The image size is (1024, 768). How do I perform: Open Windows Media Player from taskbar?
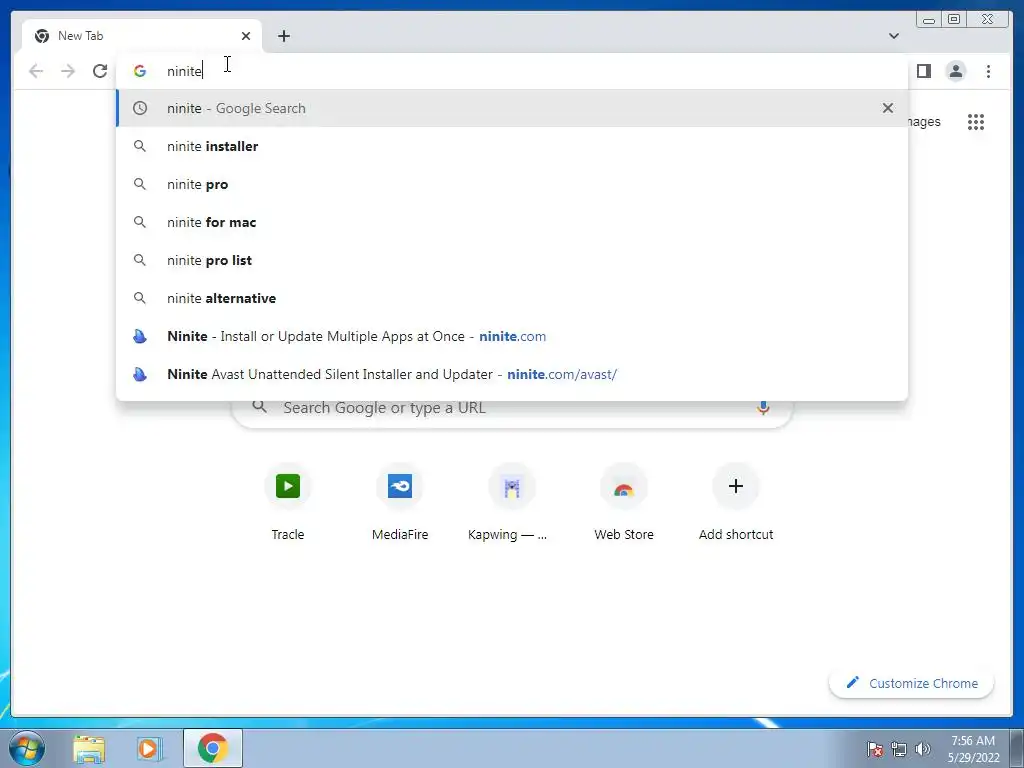tap(149, 748)
